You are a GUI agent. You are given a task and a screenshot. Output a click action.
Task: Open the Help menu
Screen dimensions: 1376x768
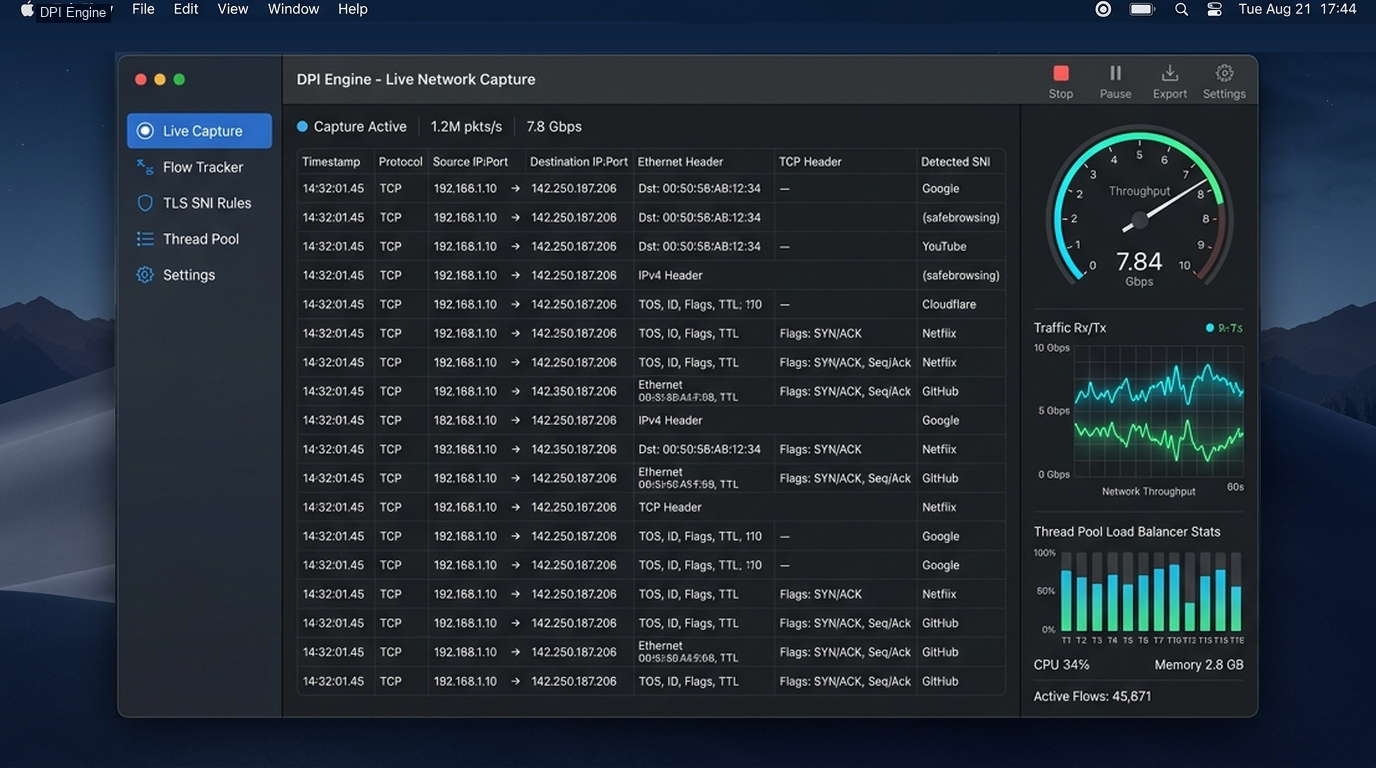click(353, 9)
